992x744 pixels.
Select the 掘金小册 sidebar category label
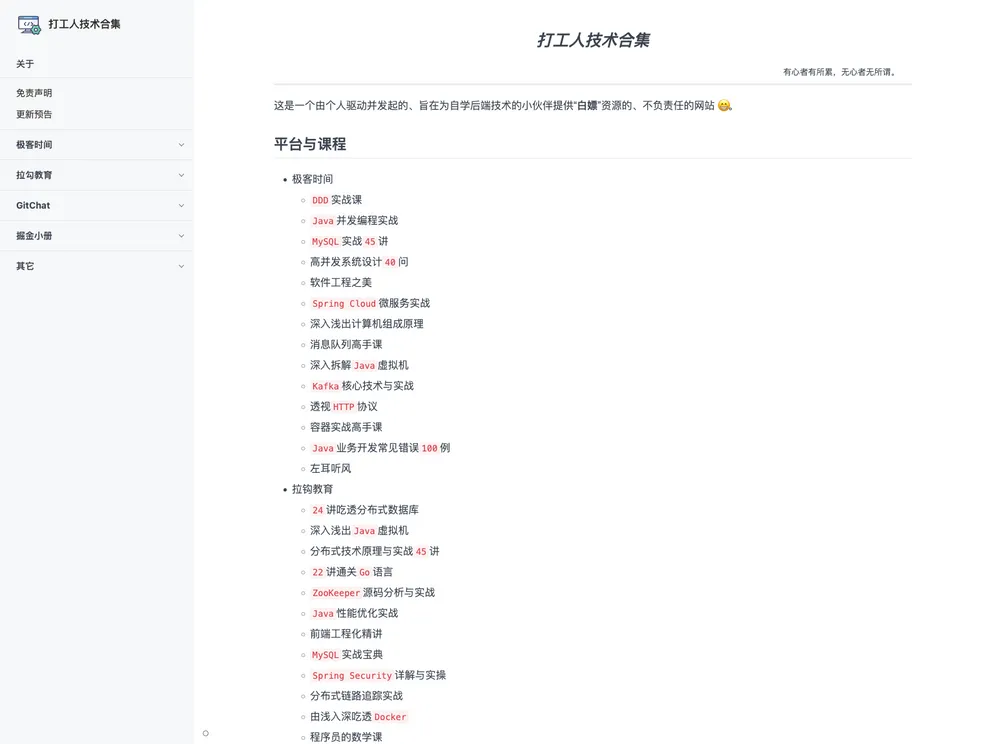[34, 236]
